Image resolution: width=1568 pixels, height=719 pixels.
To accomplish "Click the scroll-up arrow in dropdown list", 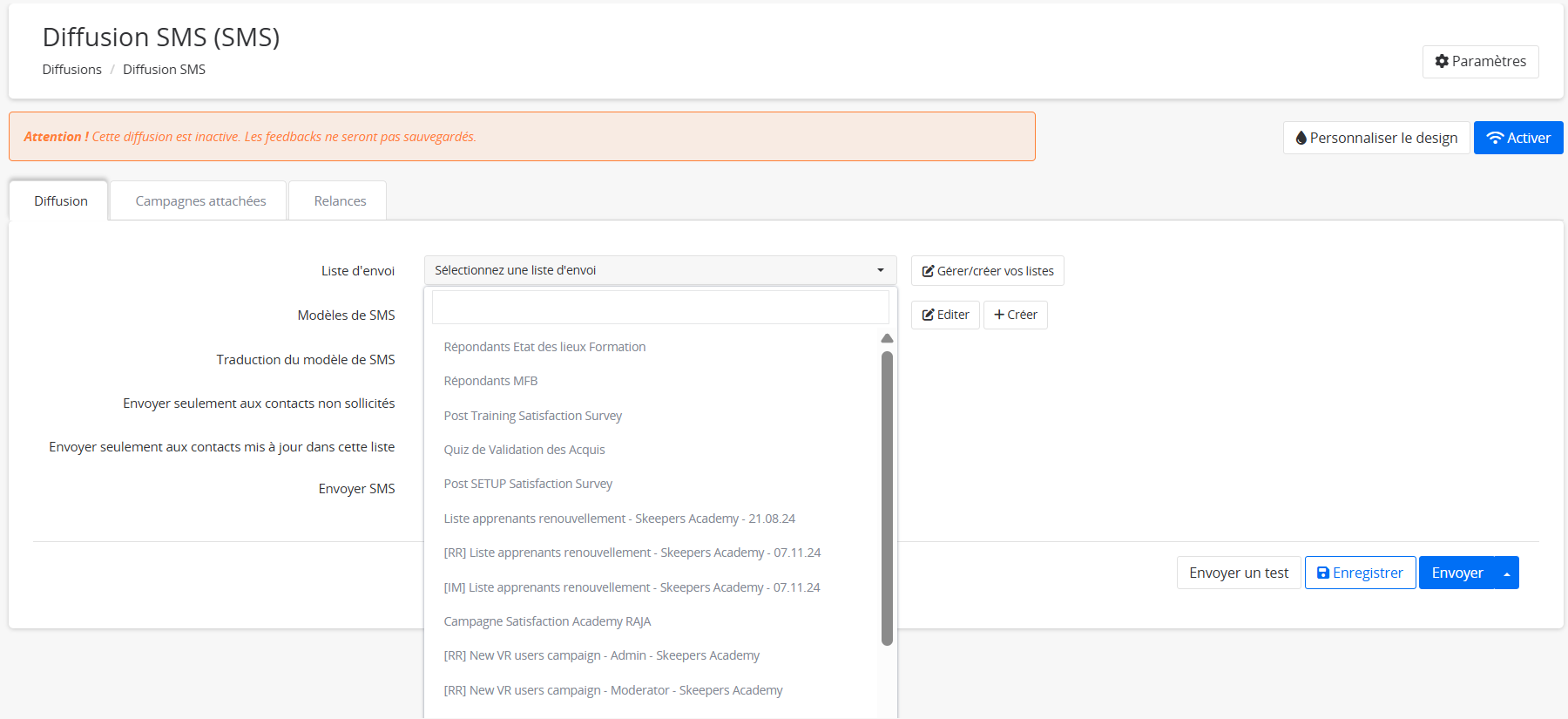I will (x=887, y=338).
